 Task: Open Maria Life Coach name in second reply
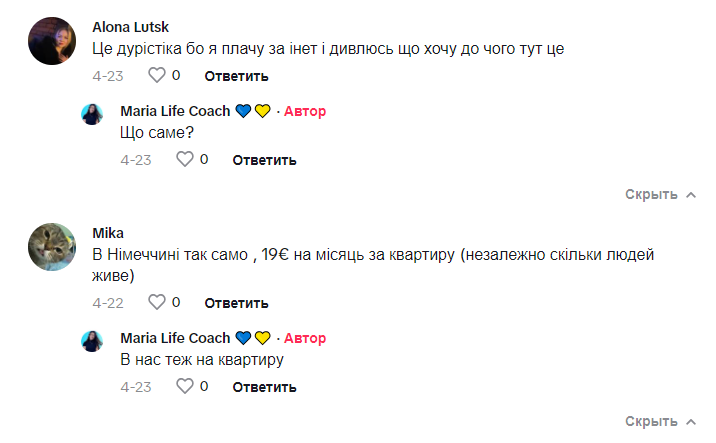(175, 338)
